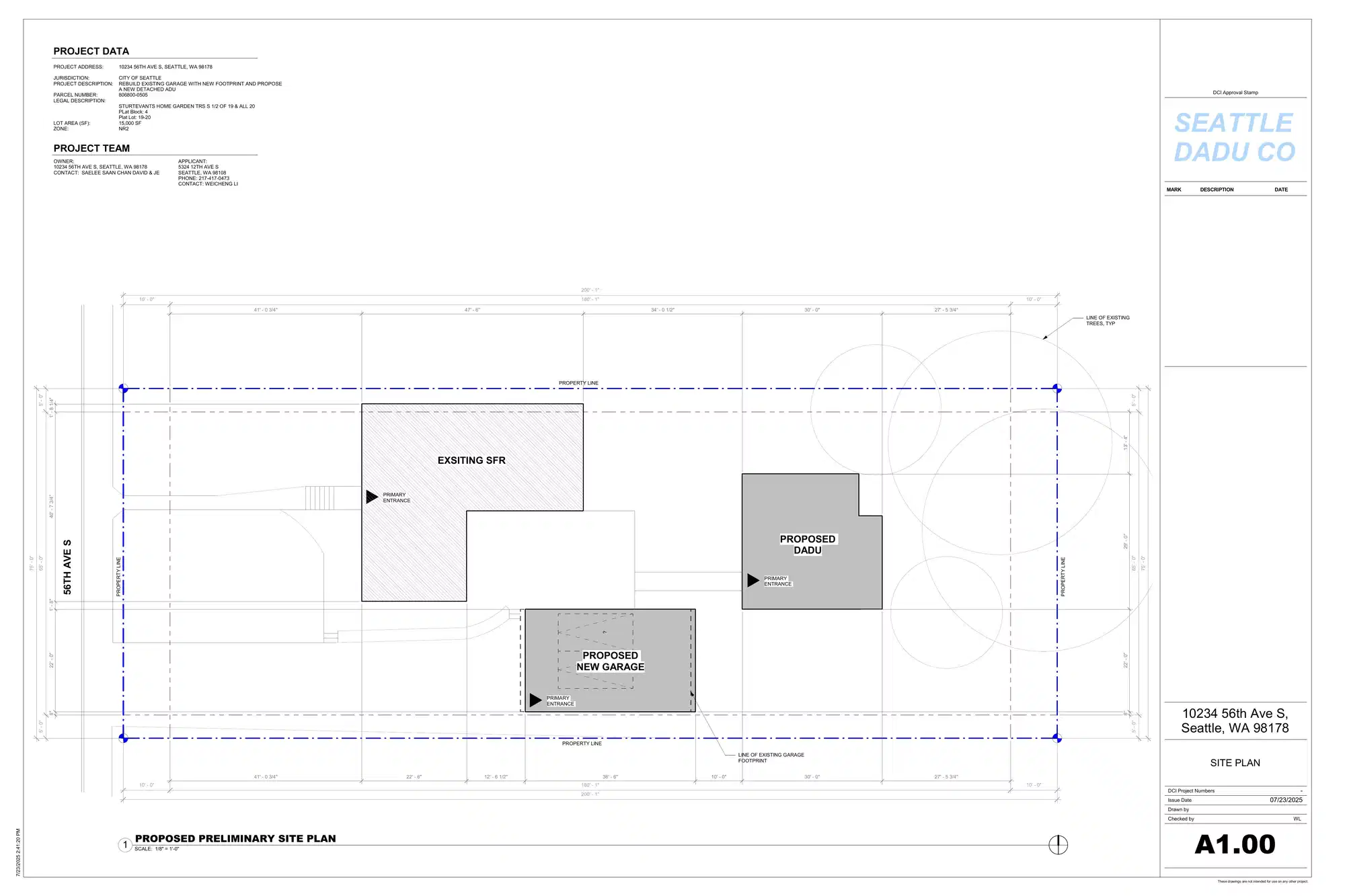Screen dimensions: 1345x896
Task: Click the 36' - 6" dimension text
Action: click(x=610, y=777)
